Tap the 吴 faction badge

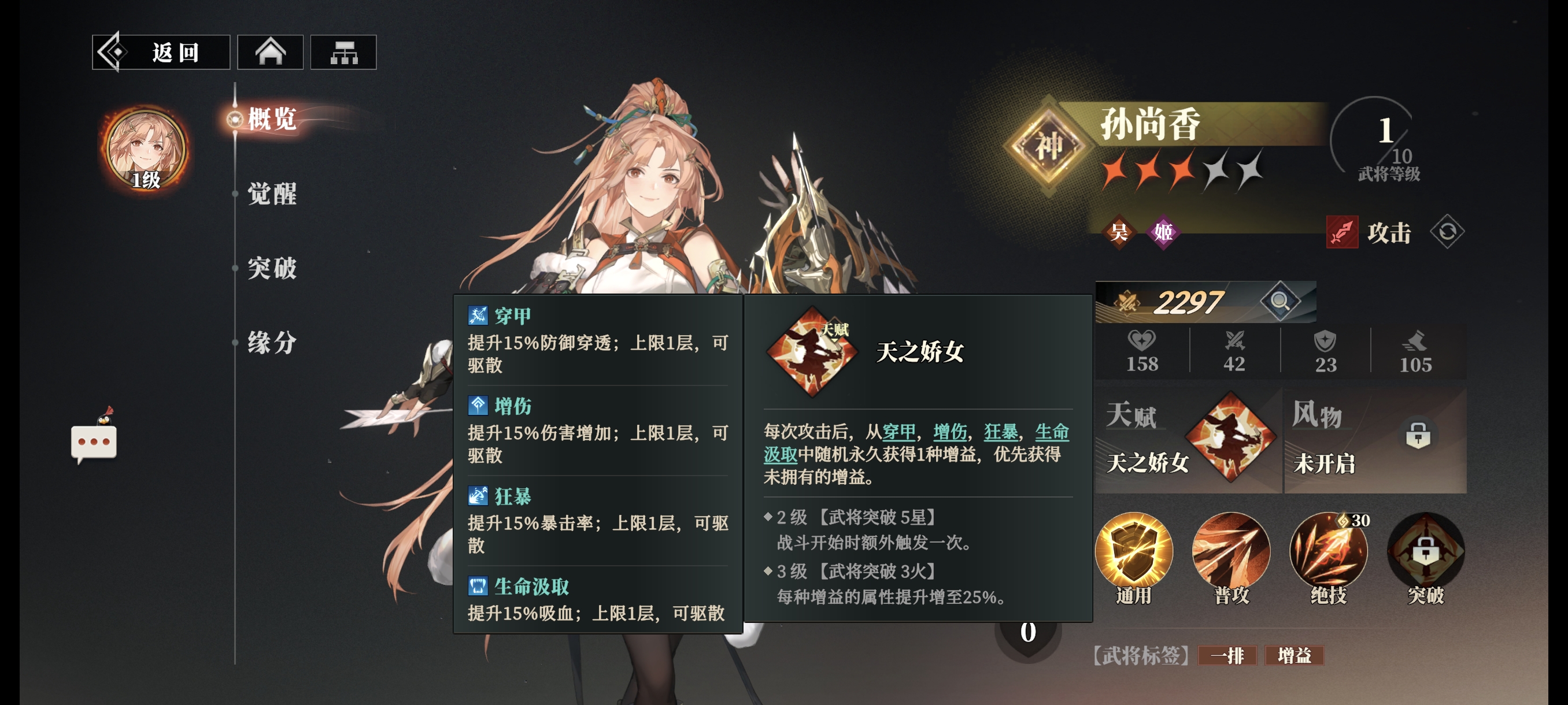pyautogui.click(x=1119, y=232)
